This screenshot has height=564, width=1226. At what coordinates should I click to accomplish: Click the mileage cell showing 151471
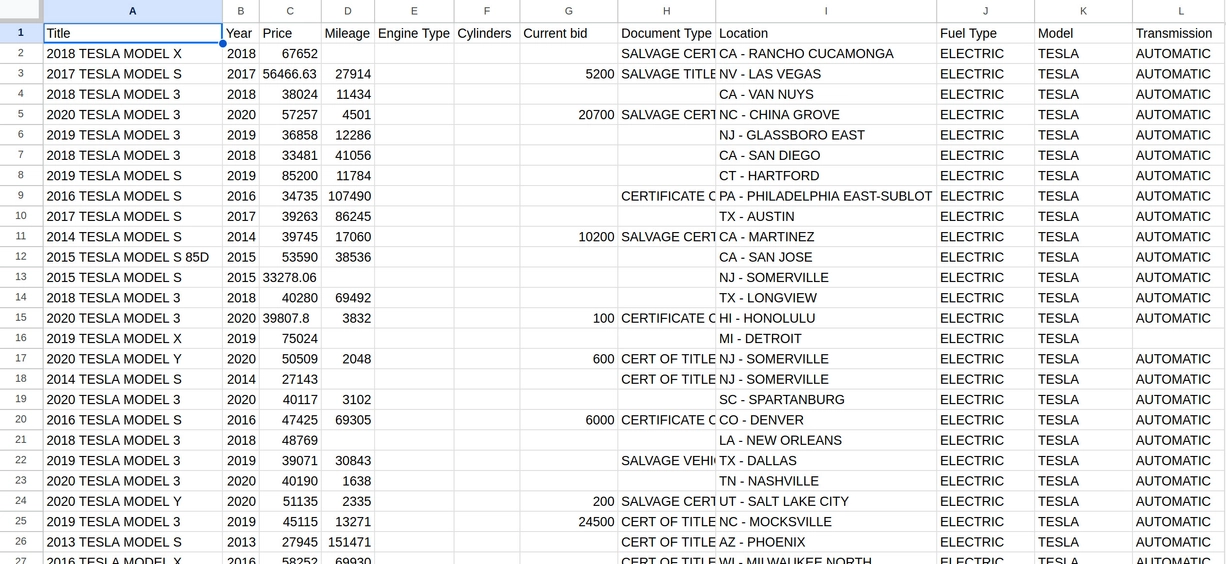pos(348,542)
